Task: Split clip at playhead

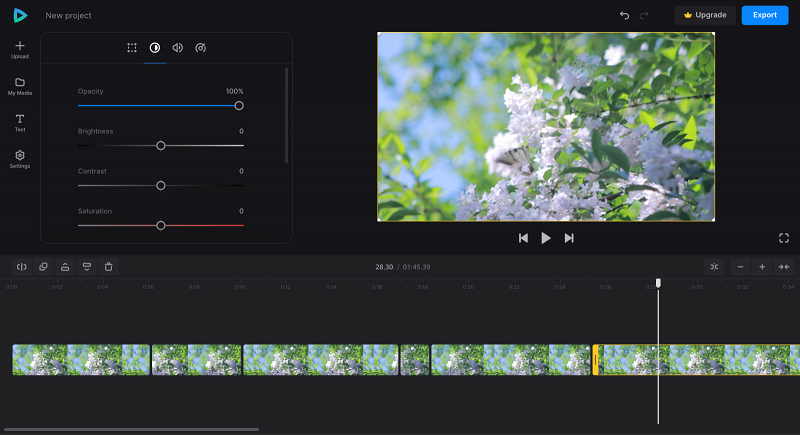Action: pyautogui.click(x=21, y=267)
